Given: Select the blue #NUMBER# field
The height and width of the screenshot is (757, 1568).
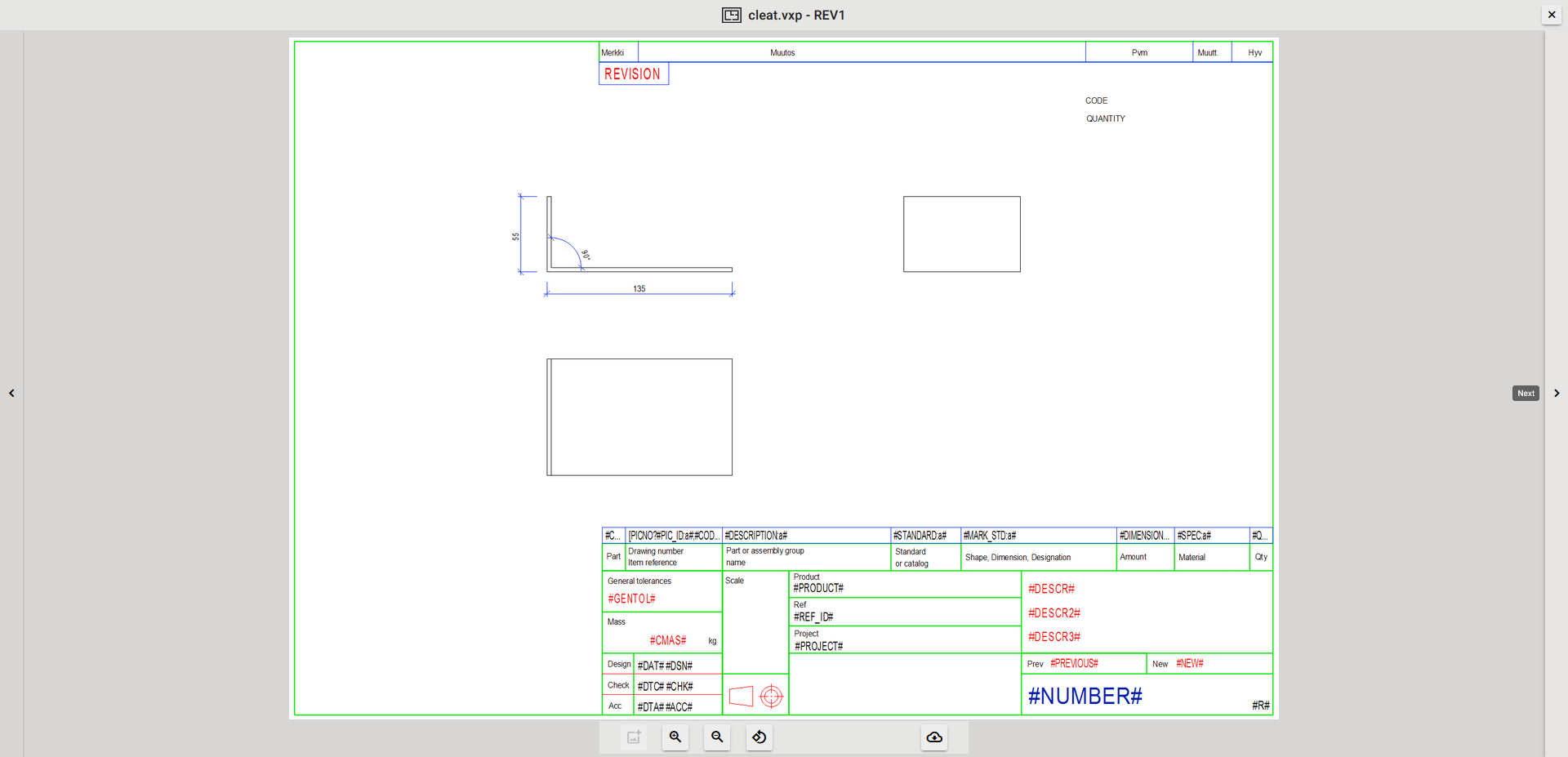Looking at the screenshot, I should pyautogui.click(x=1085, y=696).
